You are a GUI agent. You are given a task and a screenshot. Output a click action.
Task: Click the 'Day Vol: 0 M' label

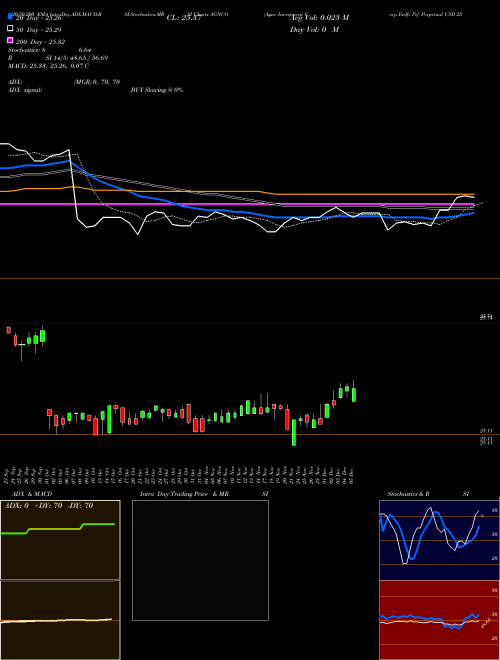tap(314, 29)
